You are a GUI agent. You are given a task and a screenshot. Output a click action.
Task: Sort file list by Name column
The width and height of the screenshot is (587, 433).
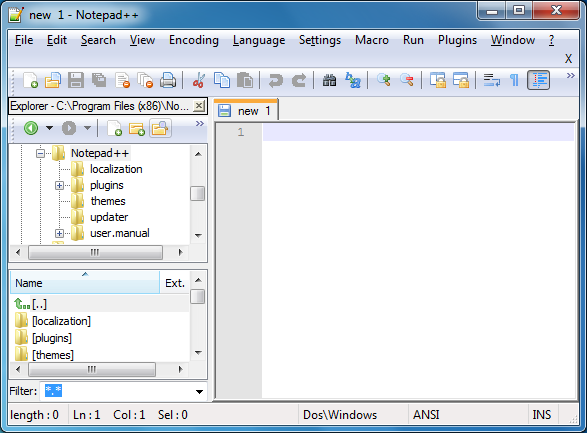click(x=85, y=283)
